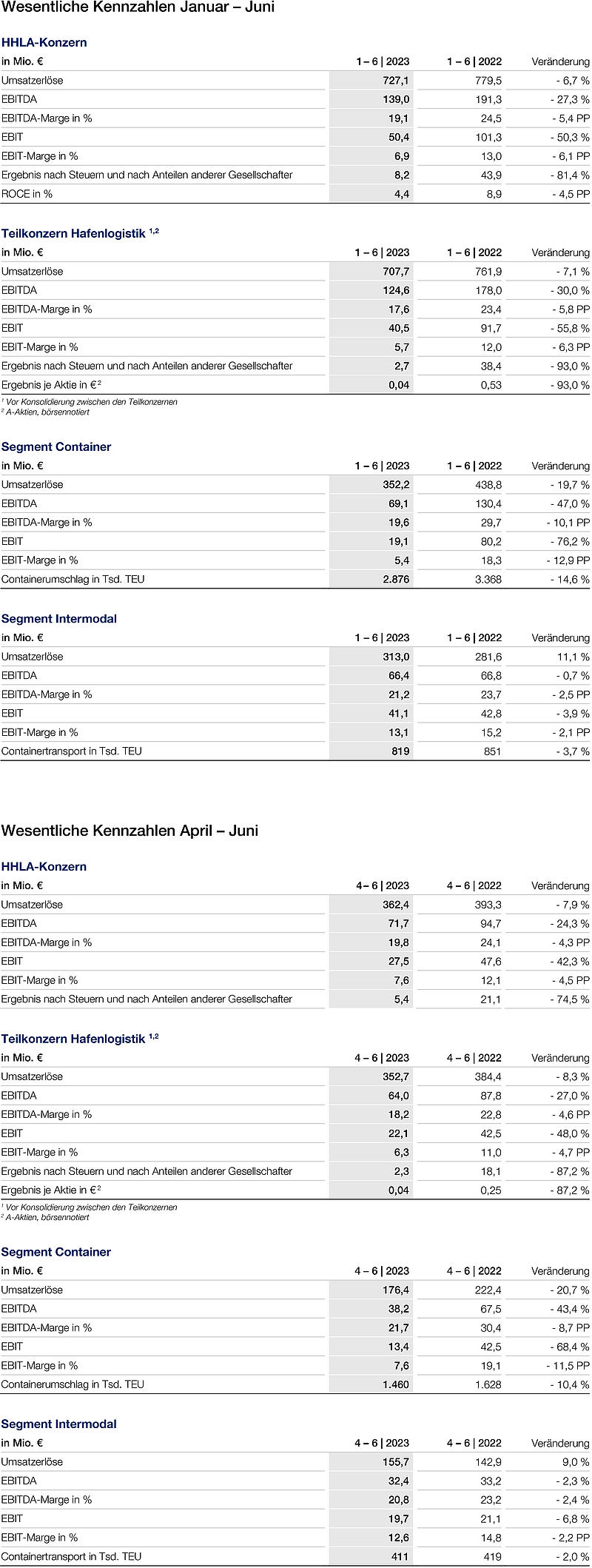Select the 'Segment Intermodal' heading in April–Juni section
Image resolution: width=592 pixels, height=1568 pixels.
coord(58,1424)
